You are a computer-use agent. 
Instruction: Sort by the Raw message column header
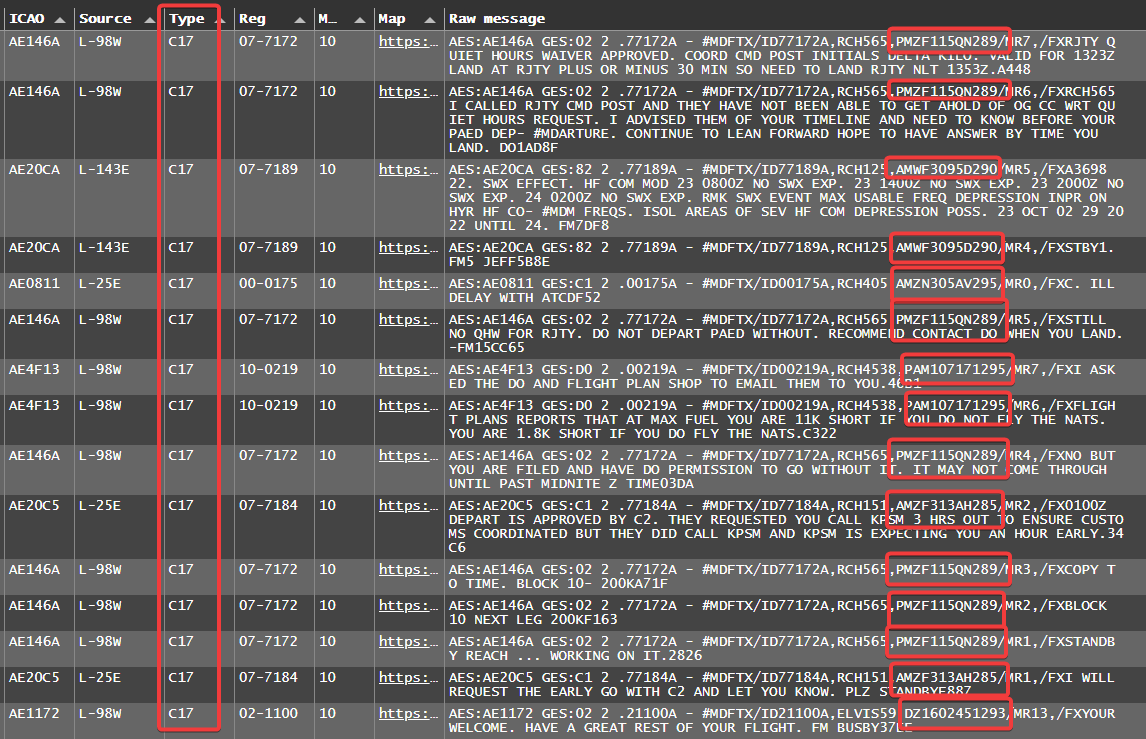click(497, 19)
